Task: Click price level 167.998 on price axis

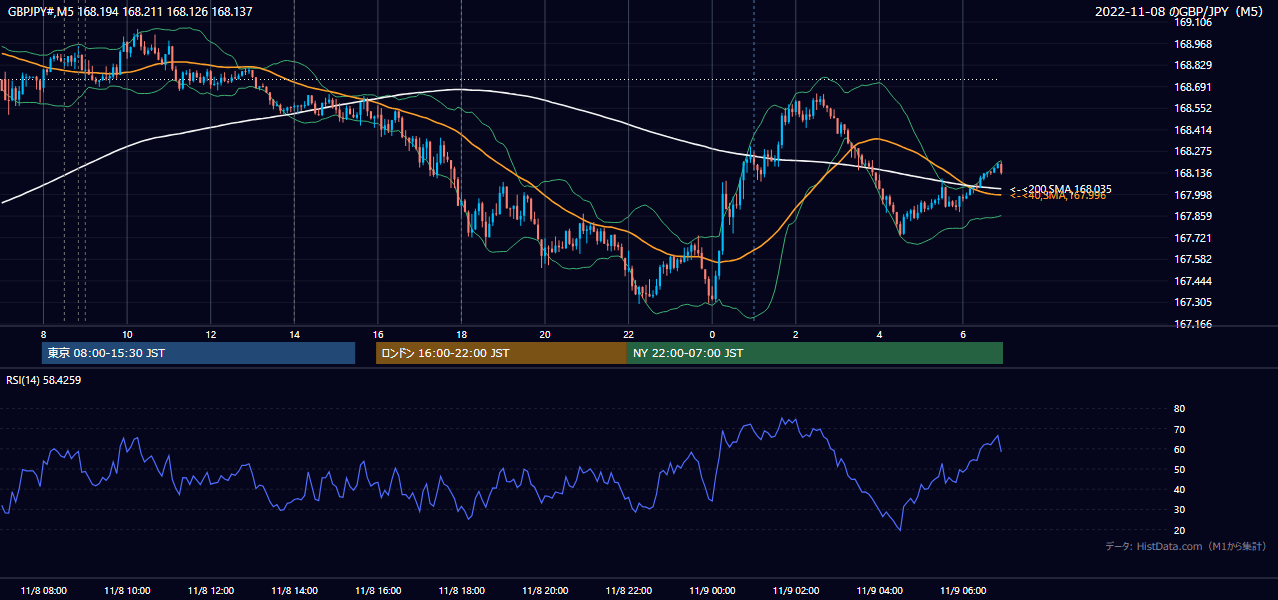Action: pyautogui.click(x=1193, y=195)
